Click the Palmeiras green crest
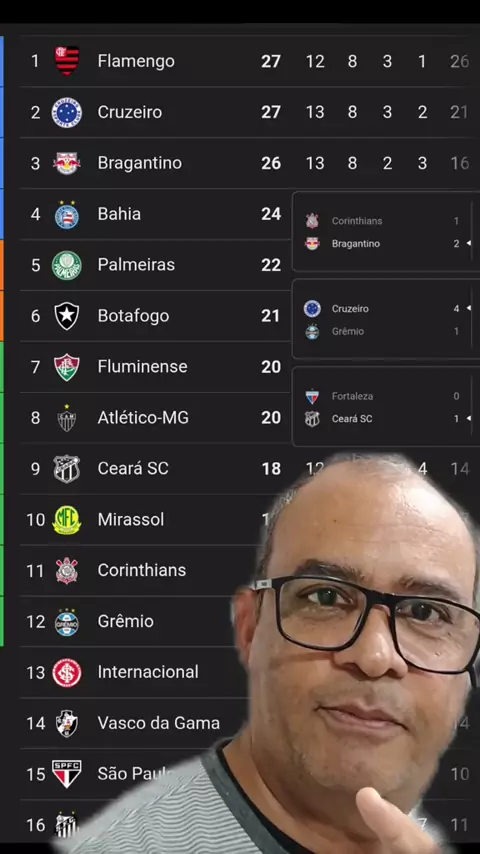The width and height of the screenshot is (480, 854). pos(67,265)
